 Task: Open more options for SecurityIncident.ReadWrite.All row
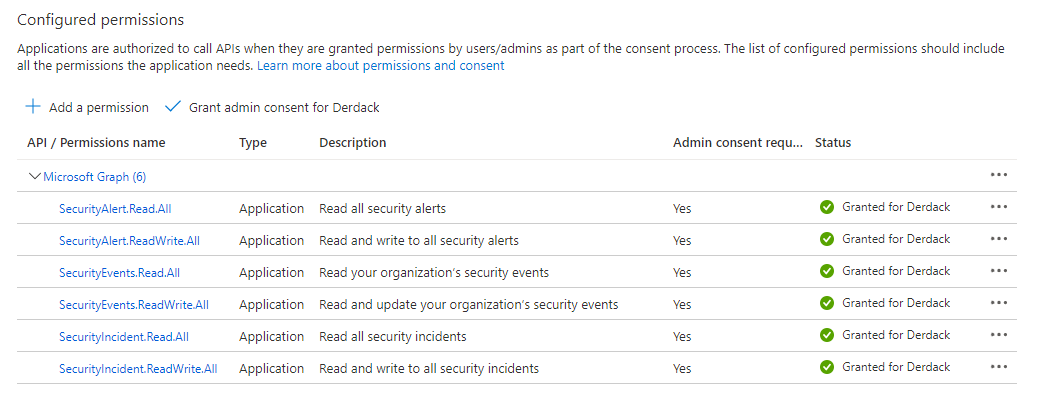(999, 367)
